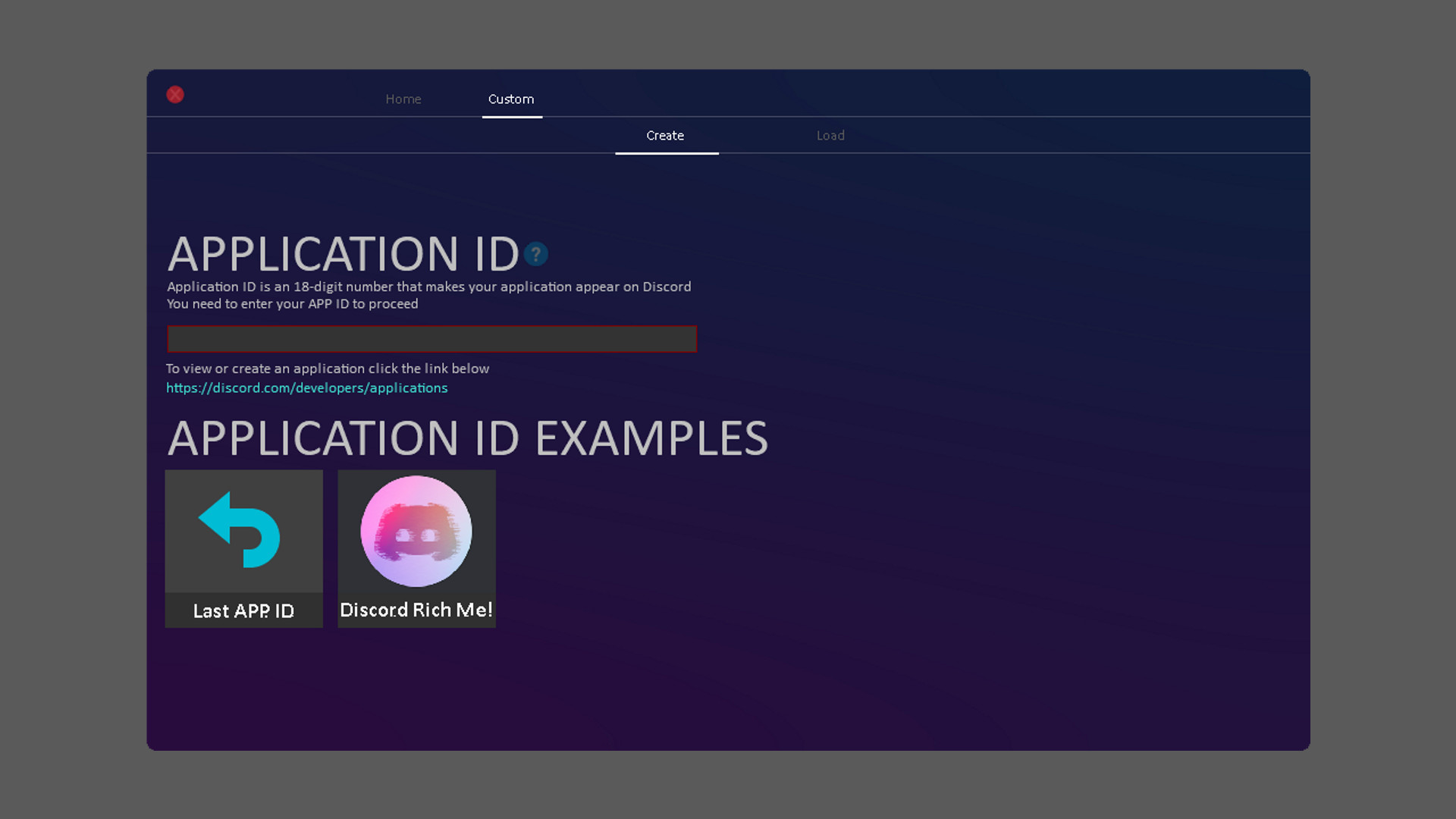Select the Custom tab
The width and height of the screenshot is (1456, 819).
511,99
